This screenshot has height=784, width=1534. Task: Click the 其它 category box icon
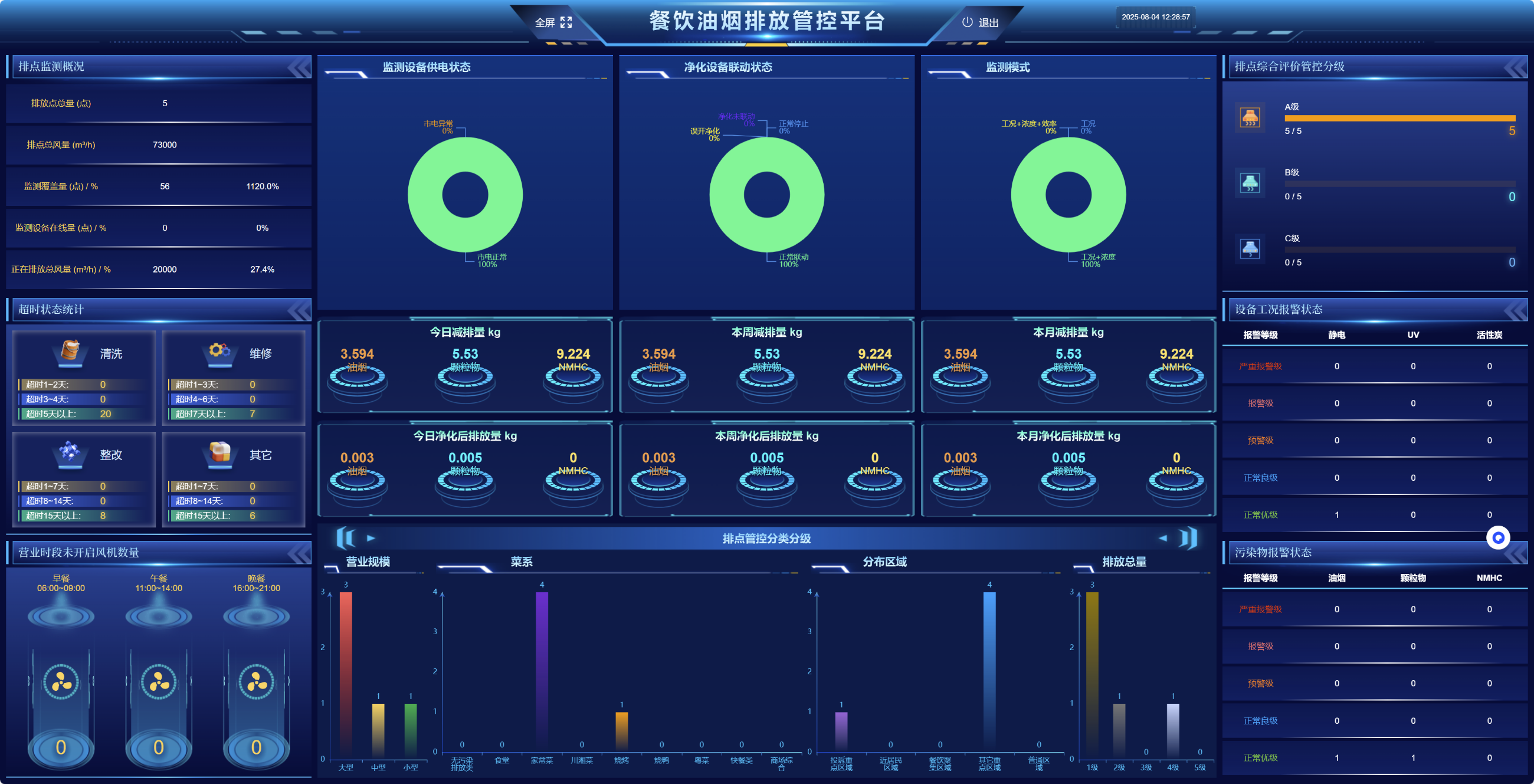[219, 452]
